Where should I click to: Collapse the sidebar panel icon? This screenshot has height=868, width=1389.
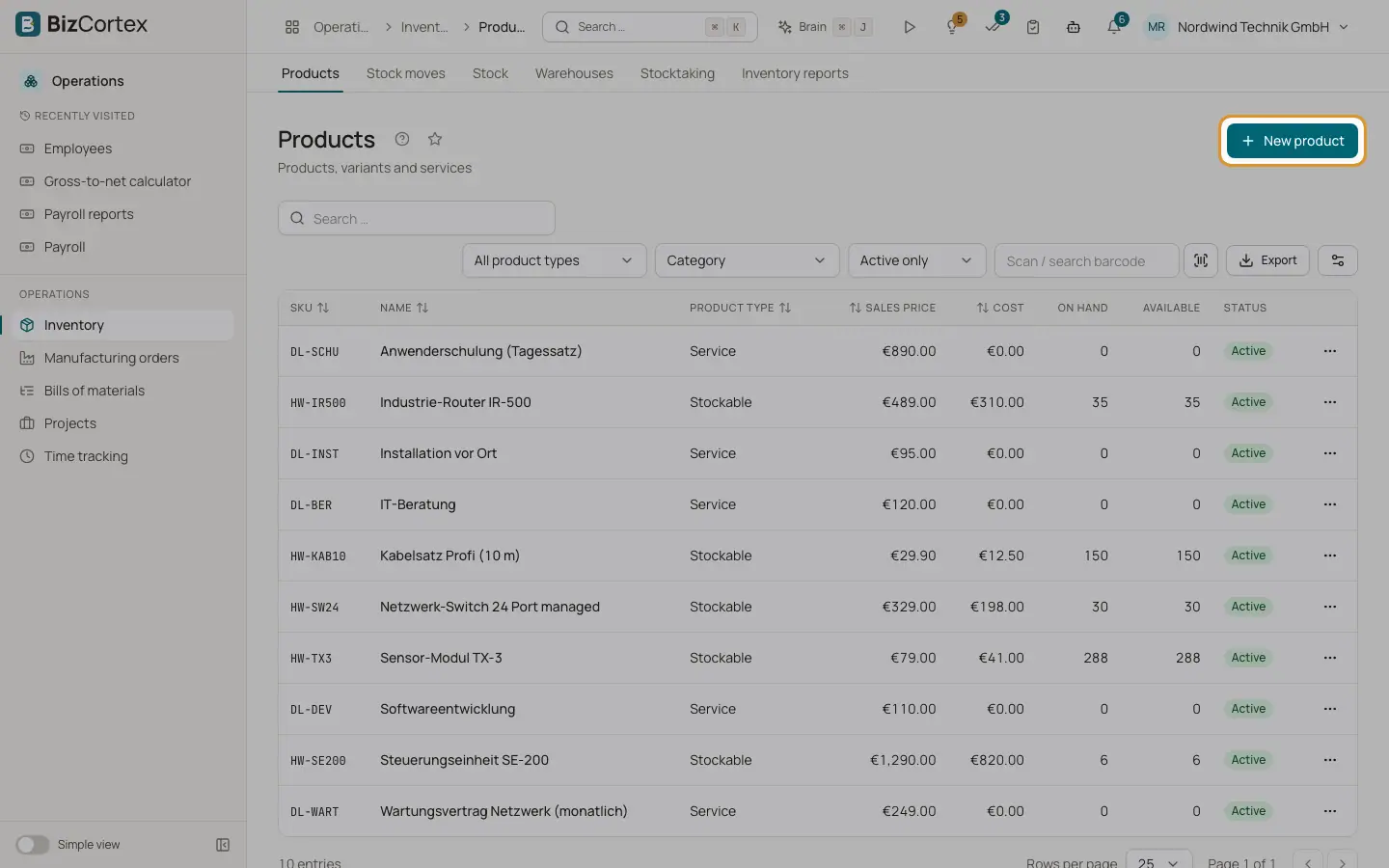tap(223, 845)
